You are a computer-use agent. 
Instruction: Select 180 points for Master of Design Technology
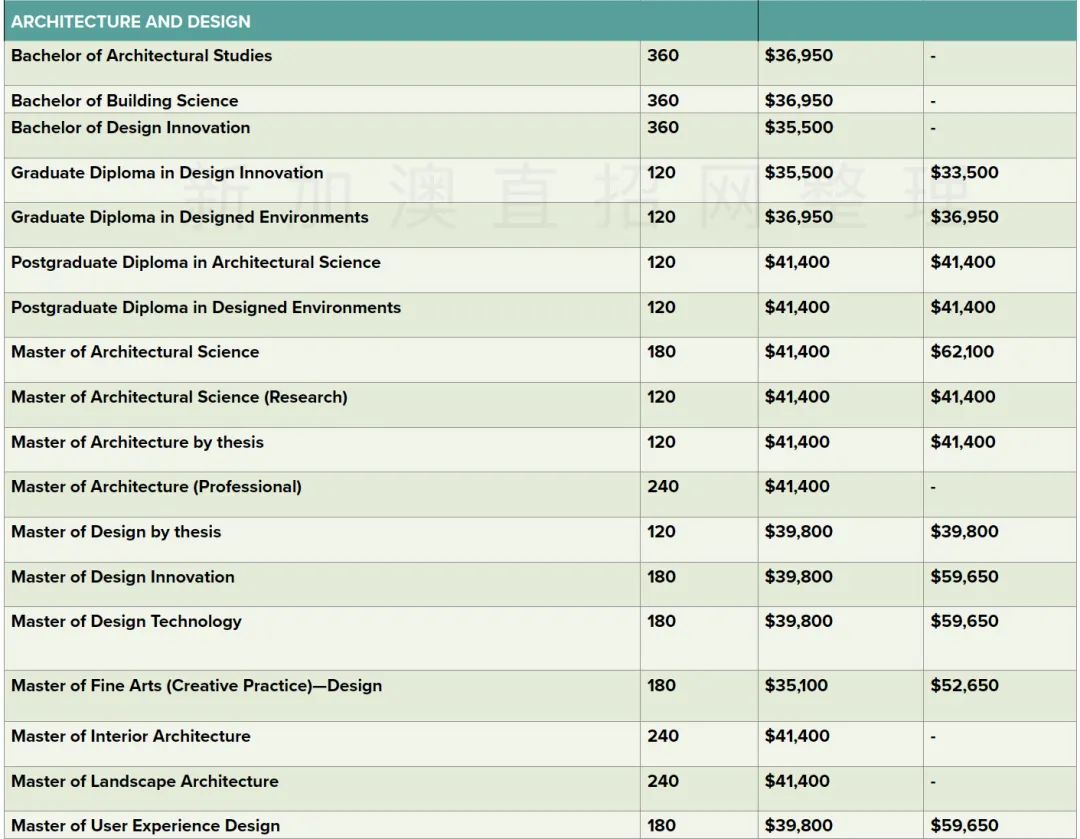[x=661, y=621]
